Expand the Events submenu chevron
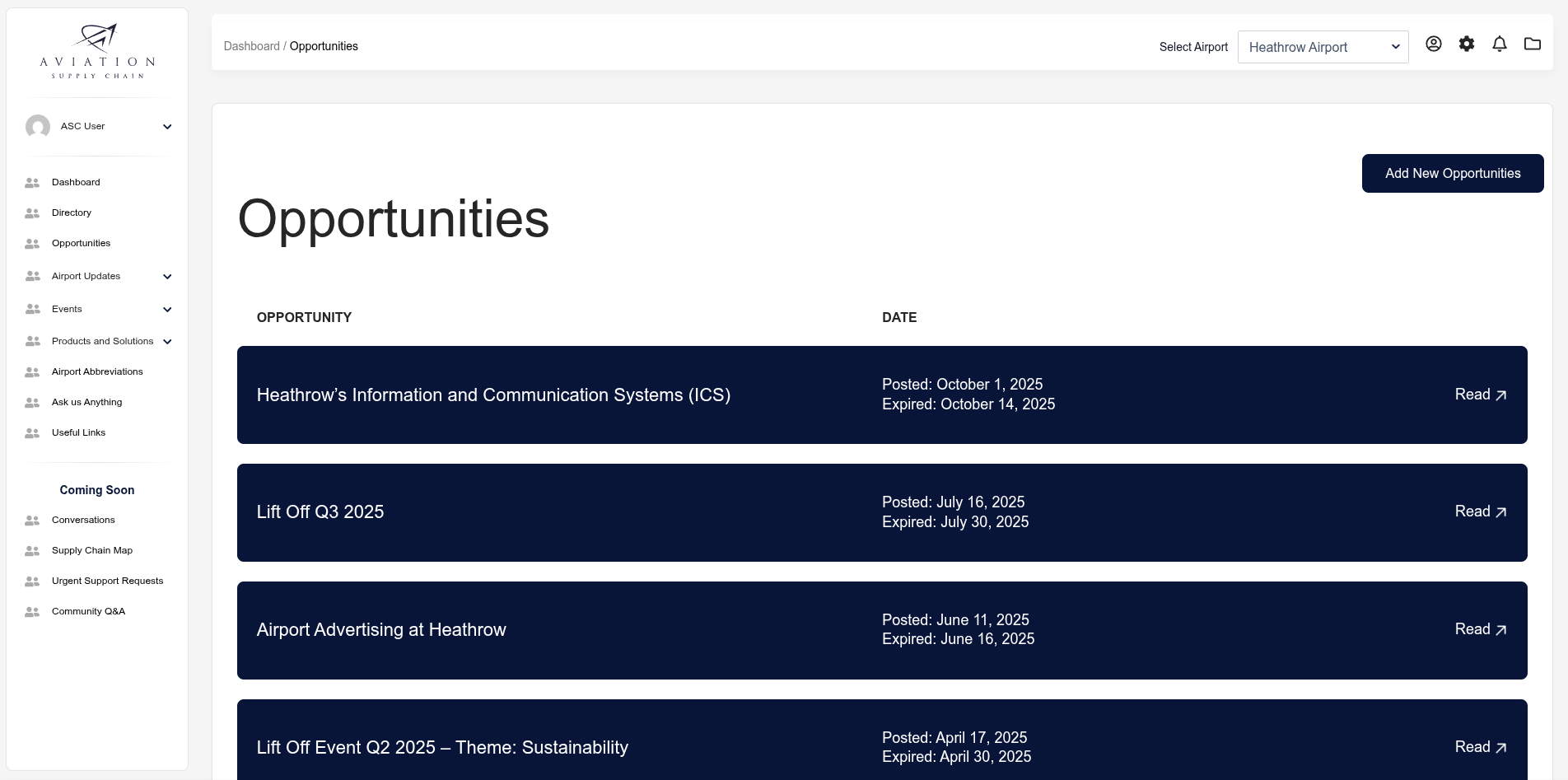 pyautogui.click(x=167, y=310)
